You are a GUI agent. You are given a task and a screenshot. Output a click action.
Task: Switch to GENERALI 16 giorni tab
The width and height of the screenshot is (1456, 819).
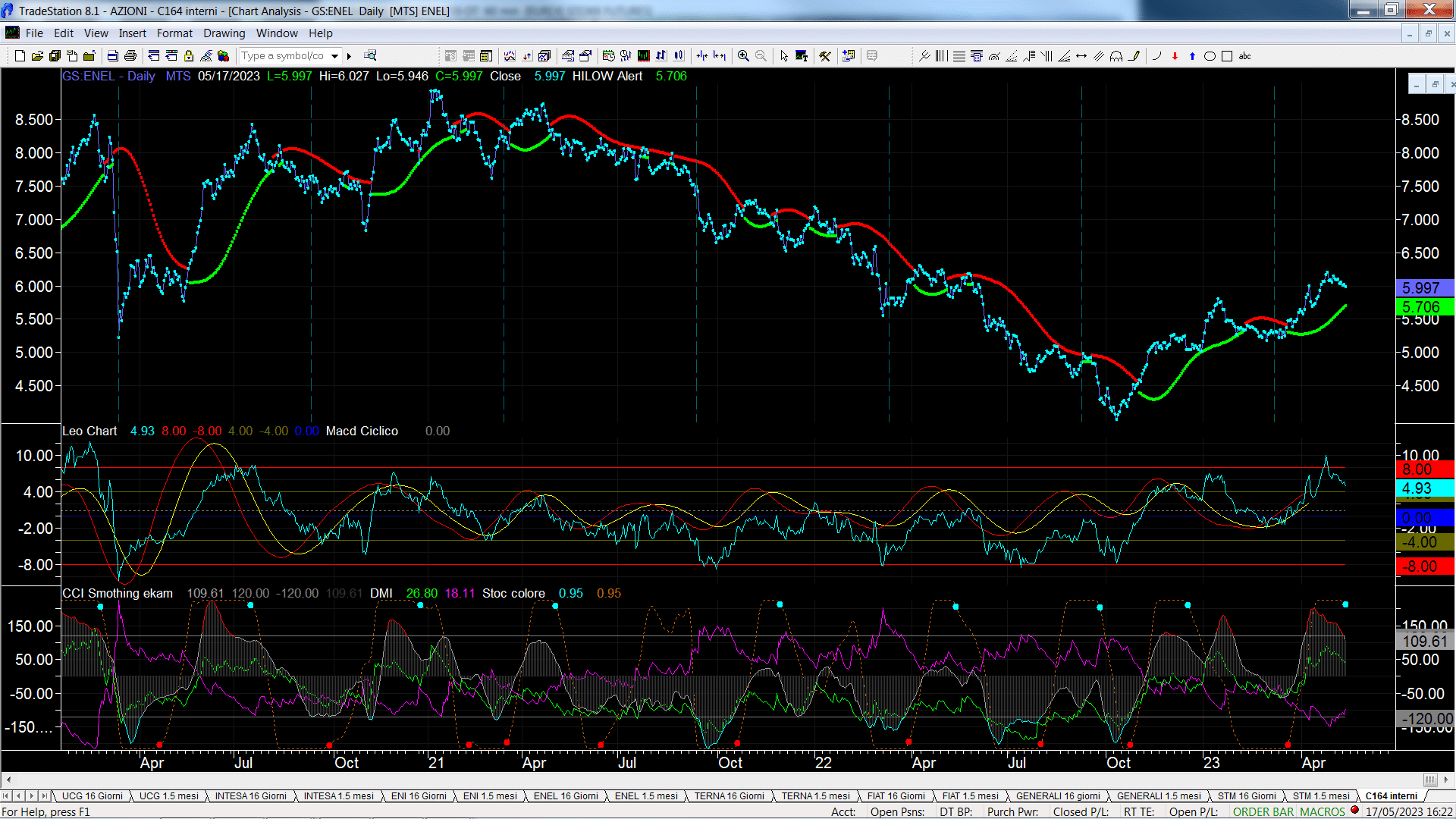pos(1058,795)
